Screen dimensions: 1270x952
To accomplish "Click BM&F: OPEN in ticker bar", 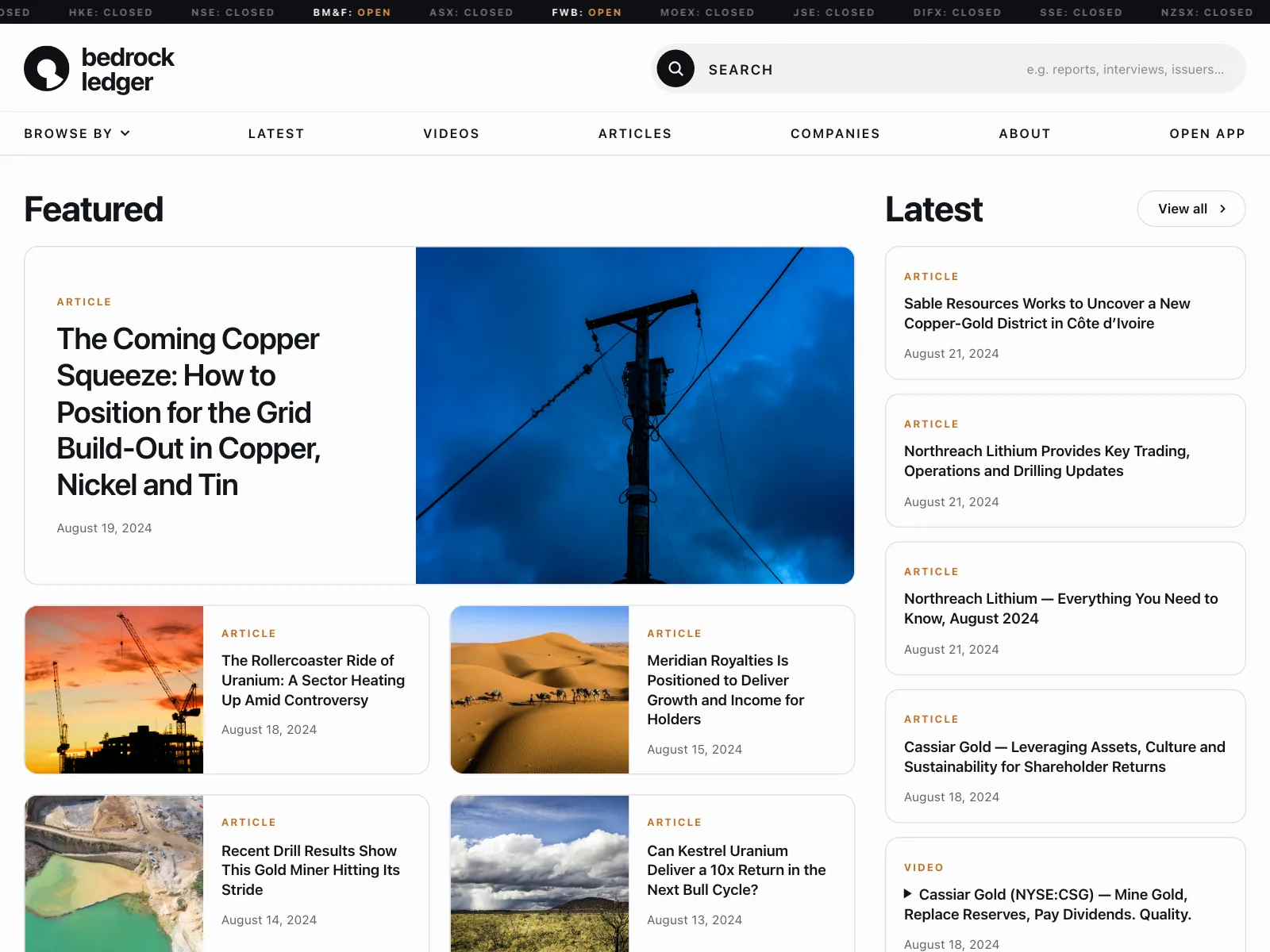I will click(352, 12).
